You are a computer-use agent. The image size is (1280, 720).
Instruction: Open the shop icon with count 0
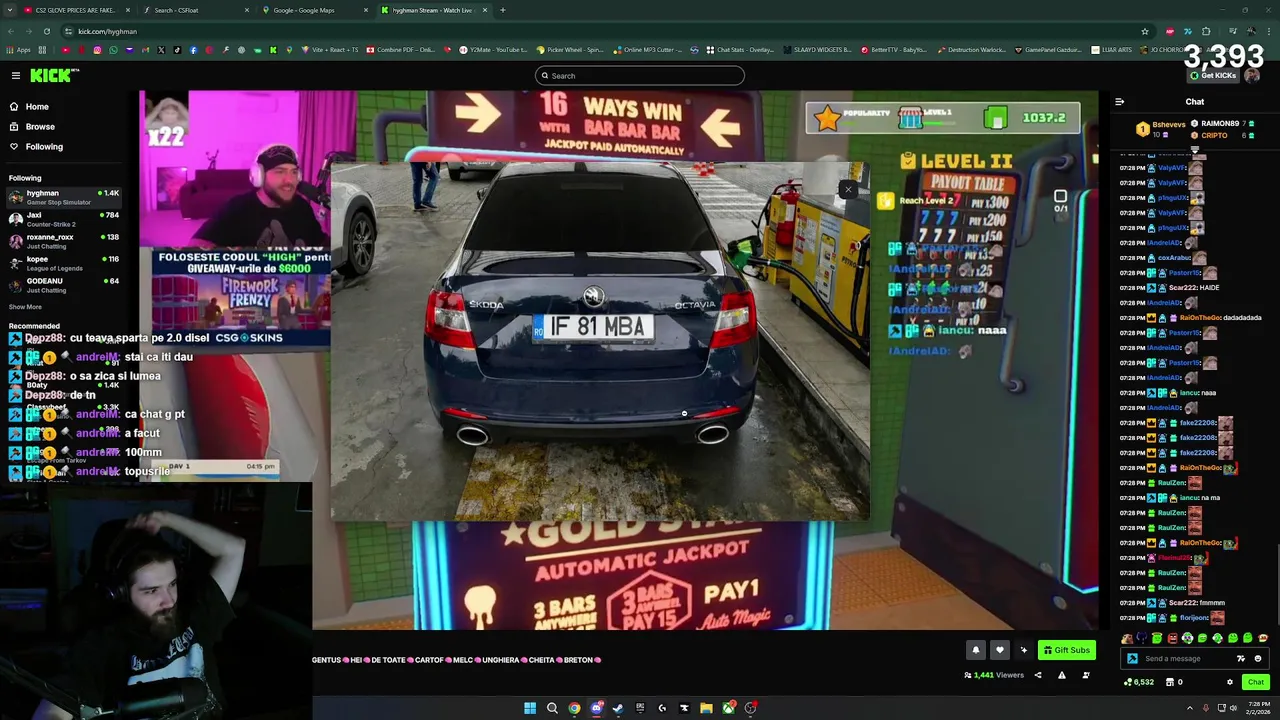coord(1174,682)
